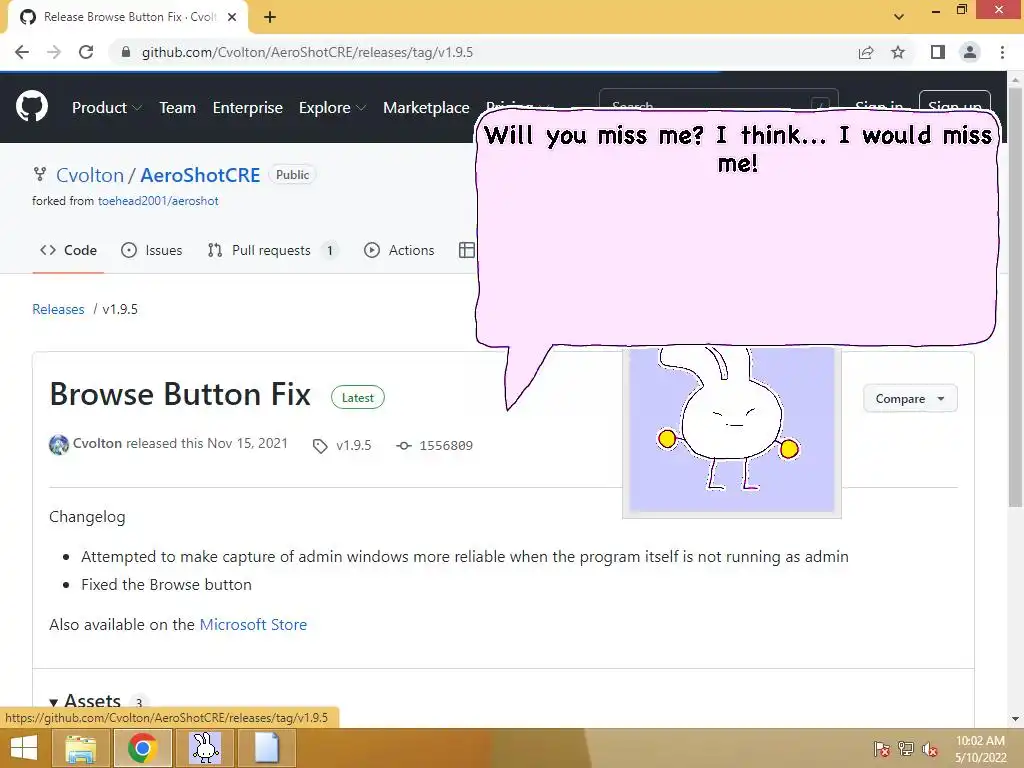
Task: Open Chrome's three-dot menu
Action: pos(1002,52)
